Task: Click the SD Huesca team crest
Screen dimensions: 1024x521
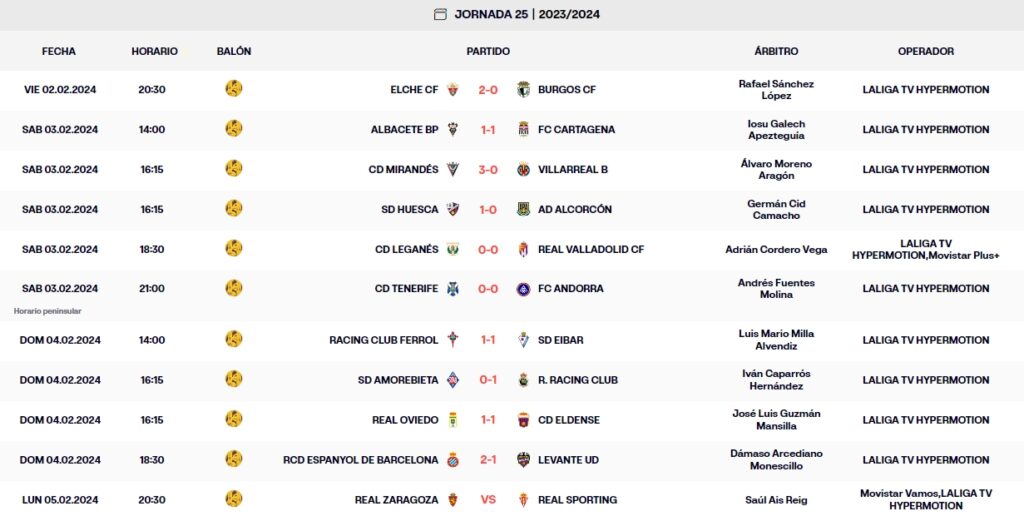Action: pos(453,210)
